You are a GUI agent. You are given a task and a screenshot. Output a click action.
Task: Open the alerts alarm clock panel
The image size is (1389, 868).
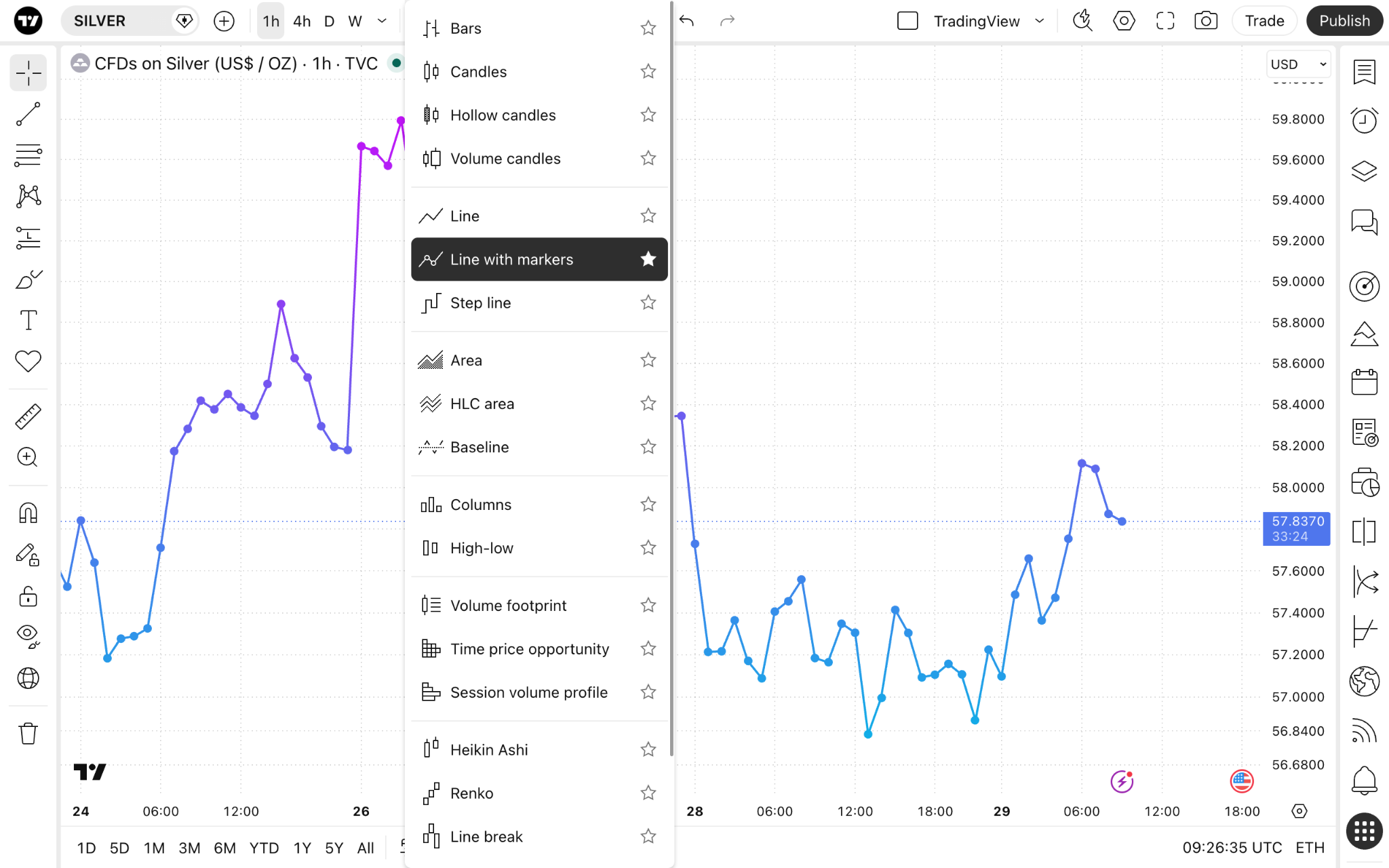[1364, 121]
